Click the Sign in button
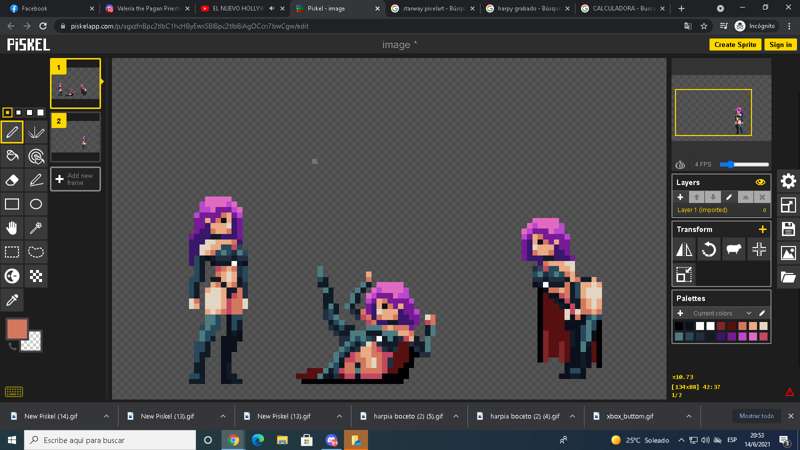This screenshot has width=800, height=450. 781,45
